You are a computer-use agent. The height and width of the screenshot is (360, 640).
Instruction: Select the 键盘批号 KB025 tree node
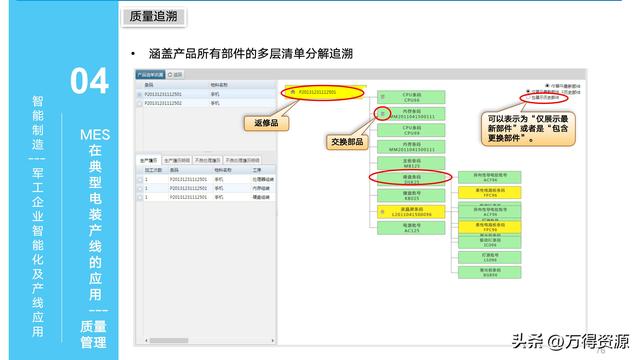411,196
